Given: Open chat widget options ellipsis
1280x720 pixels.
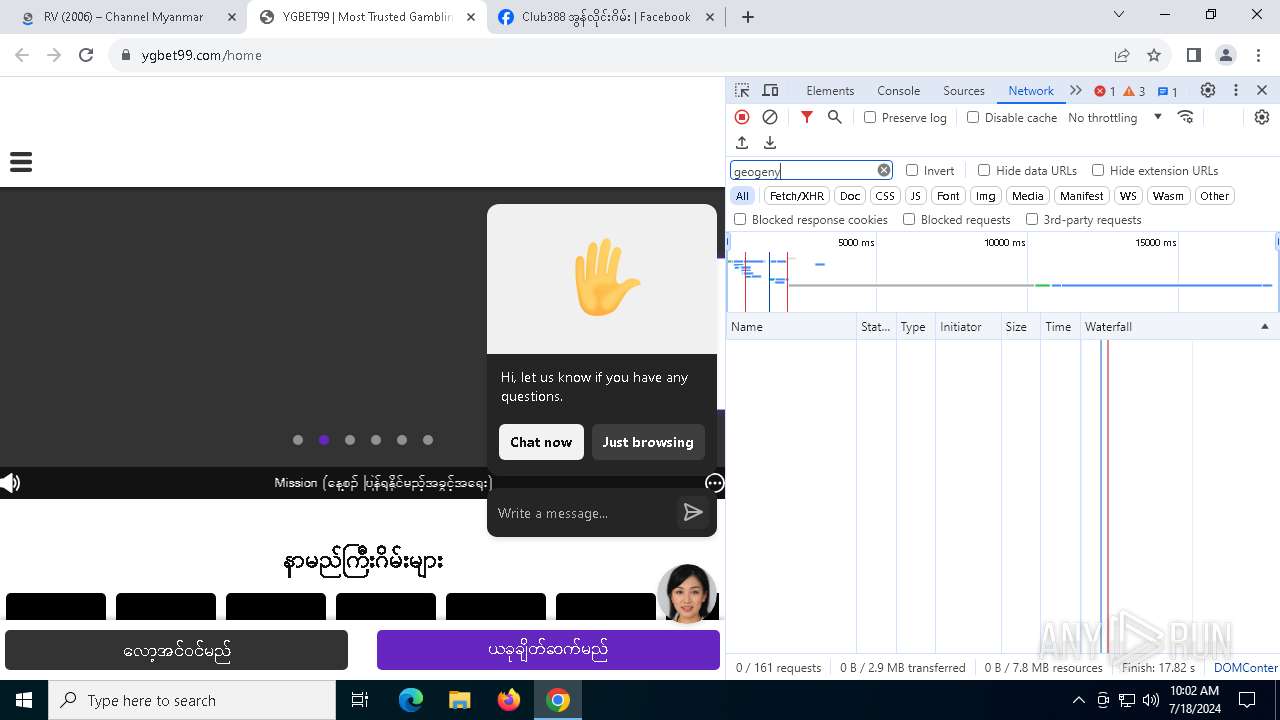Looking at the screenshot, I should point(714,483).
